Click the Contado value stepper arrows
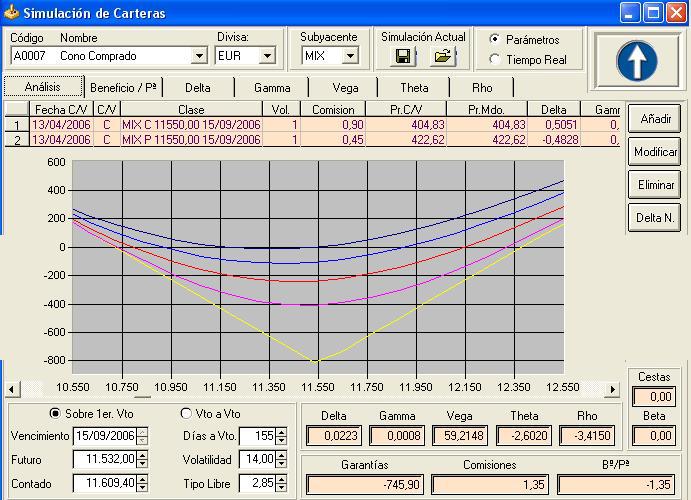Viewport: 691px width, 500px height. click(x=142, y=483)
